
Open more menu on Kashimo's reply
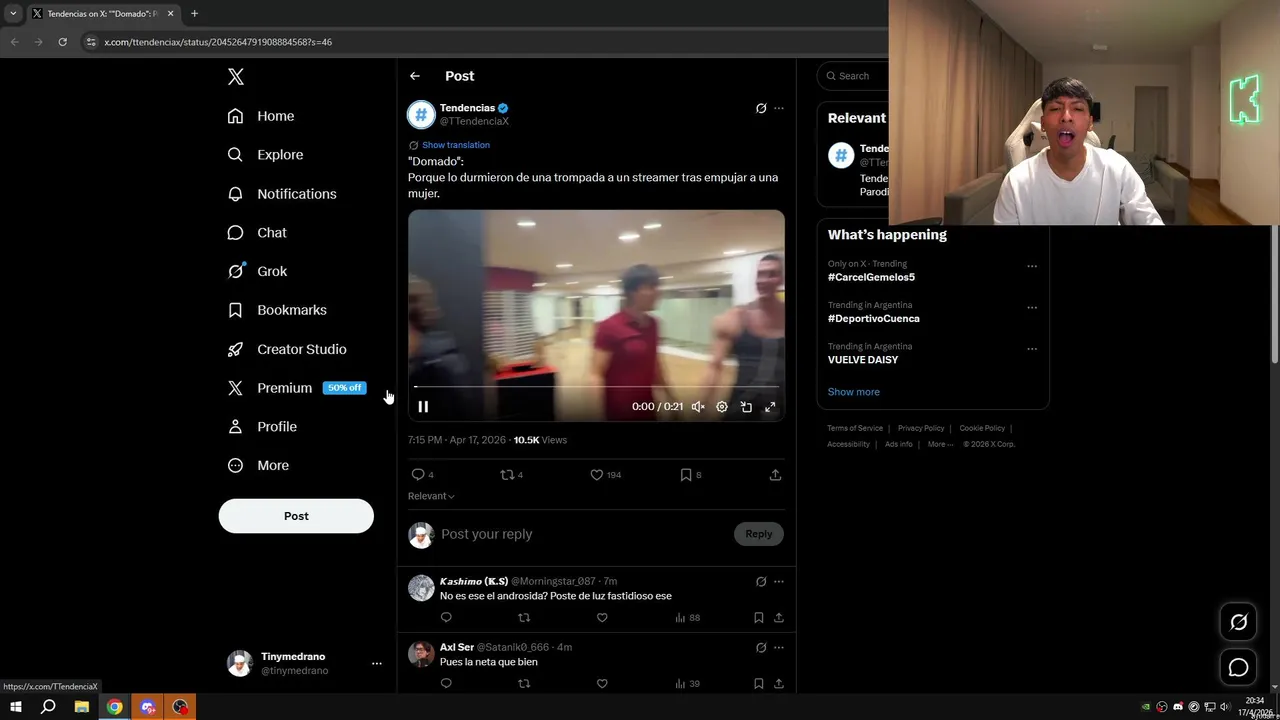click(779, 581)
